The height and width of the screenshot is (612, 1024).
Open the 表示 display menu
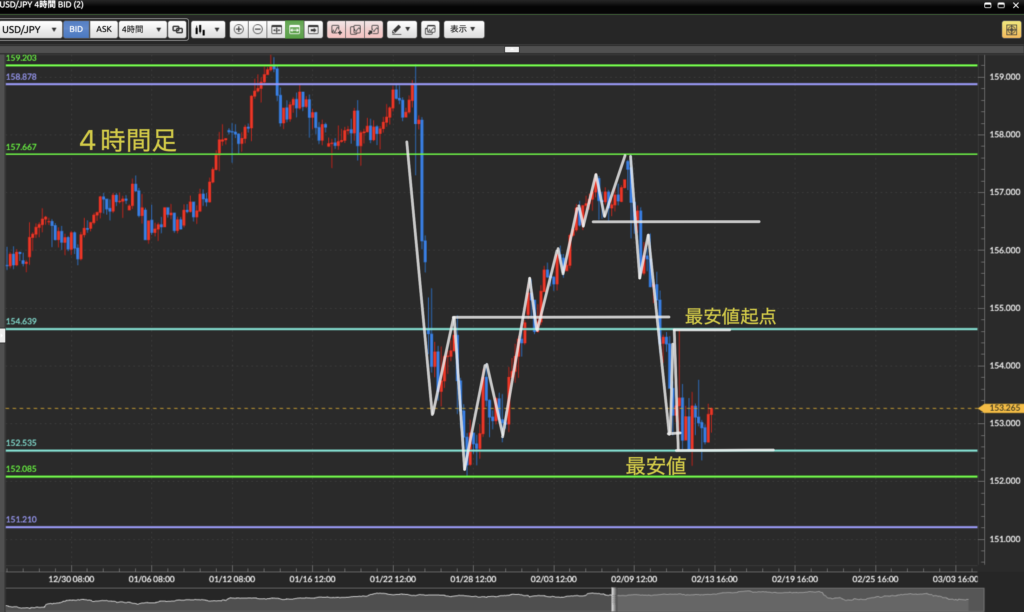tap(463, 30)
